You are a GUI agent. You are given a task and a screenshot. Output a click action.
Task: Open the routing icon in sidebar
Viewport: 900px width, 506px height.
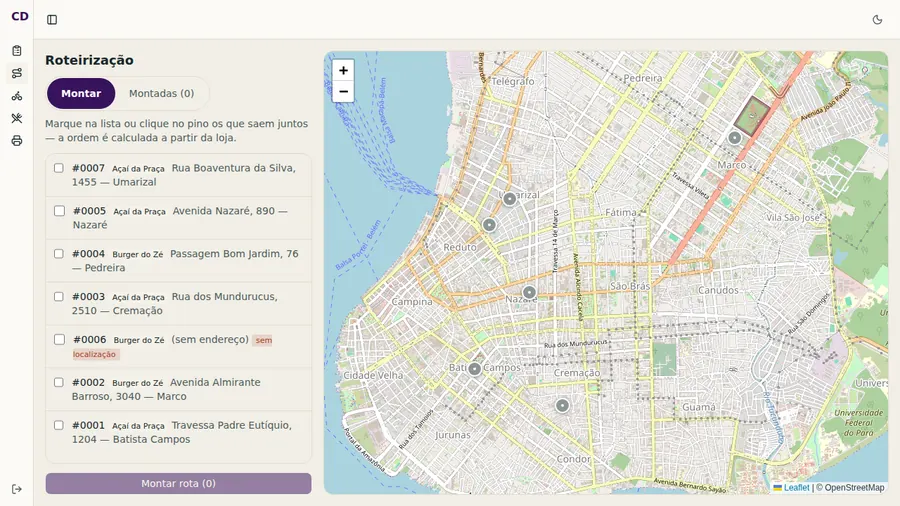click(x=17, y=73)
